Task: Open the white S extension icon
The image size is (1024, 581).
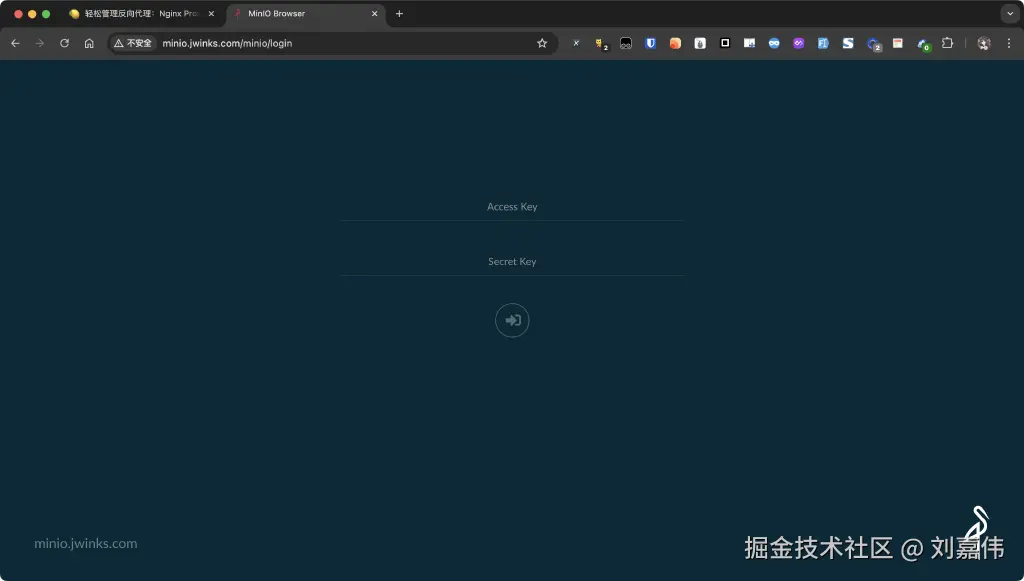Action: click(x=848, y=43)
